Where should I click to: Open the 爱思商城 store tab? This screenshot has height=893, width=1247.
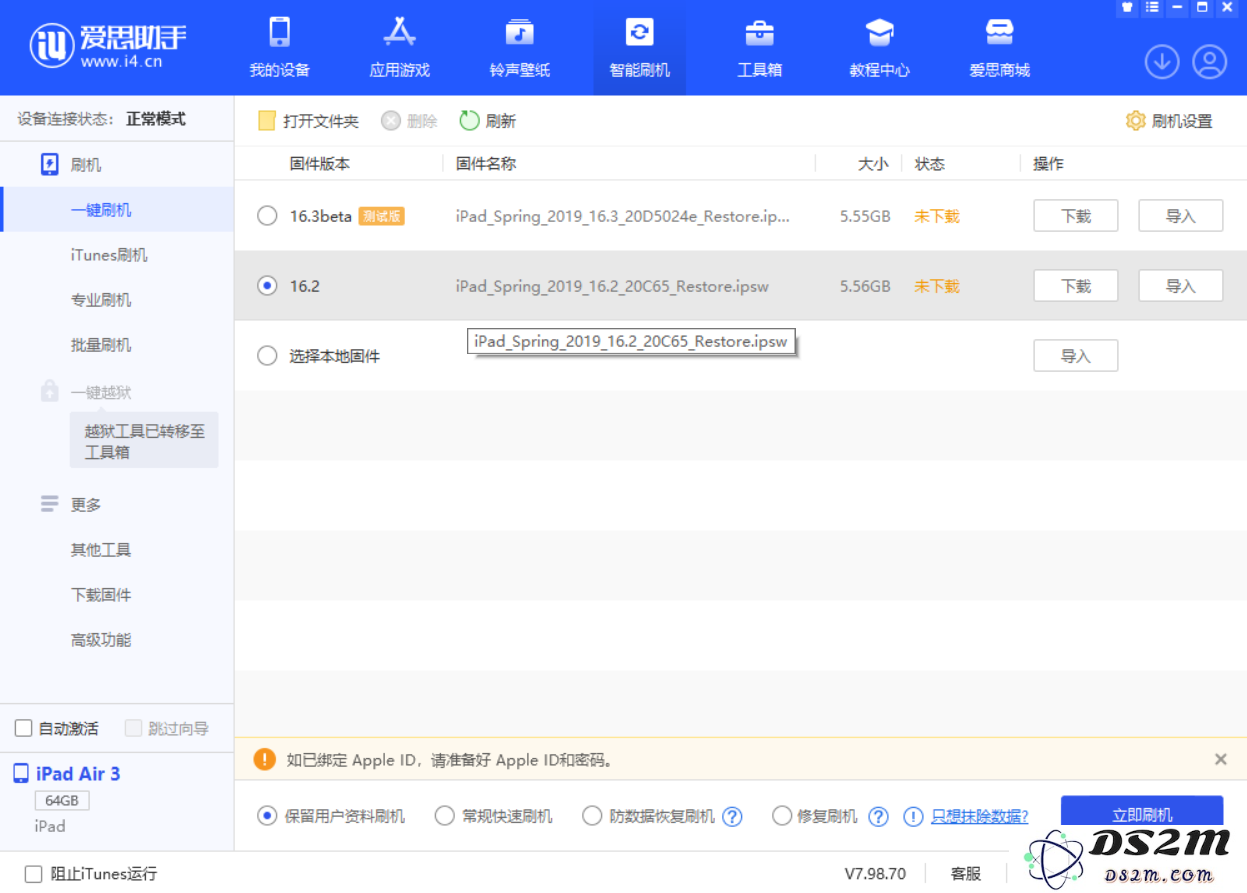click(x=999, y=48)
